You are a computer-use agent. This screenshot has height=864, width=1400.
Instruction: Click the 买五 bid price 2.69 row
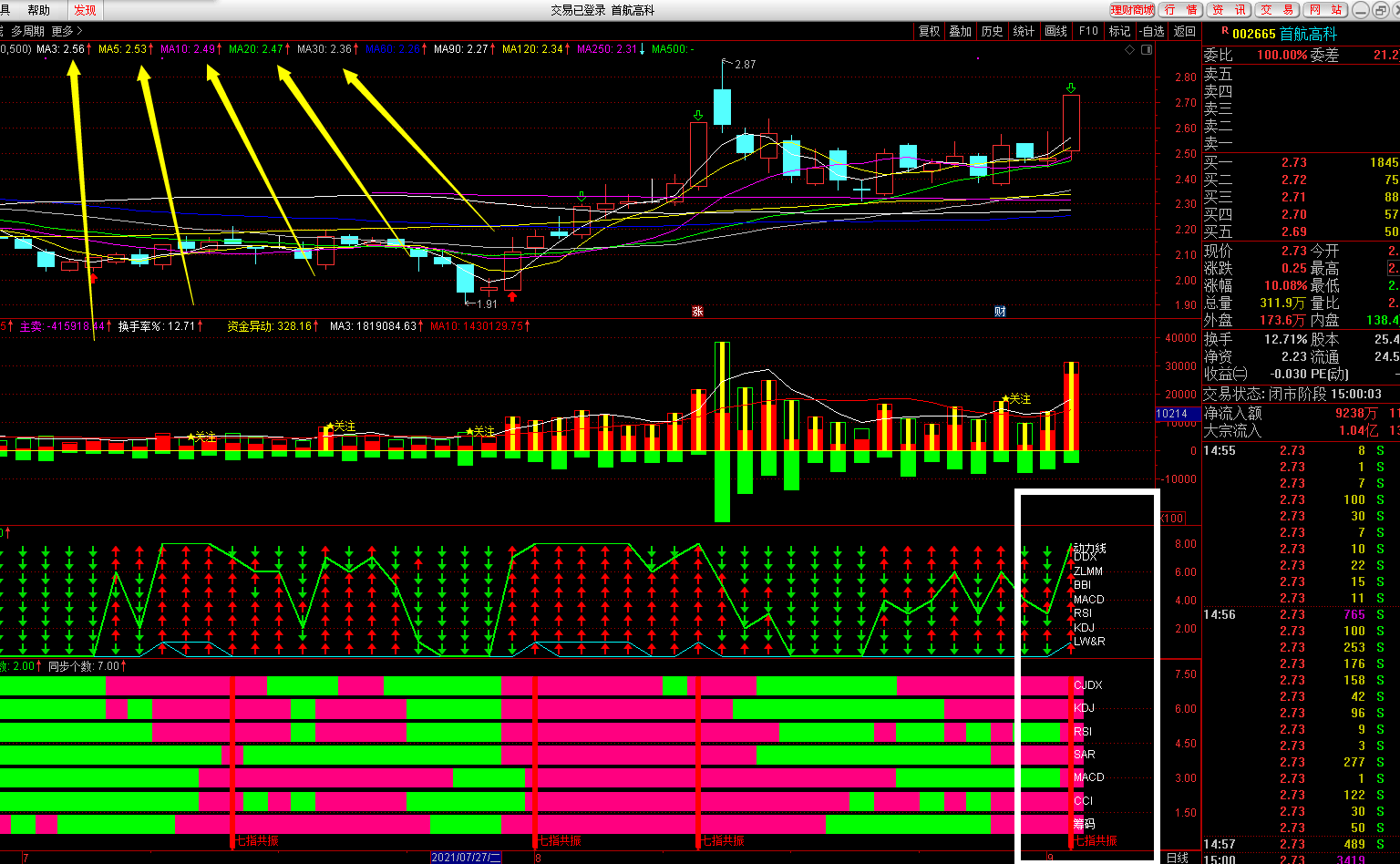click(1302, 231)
